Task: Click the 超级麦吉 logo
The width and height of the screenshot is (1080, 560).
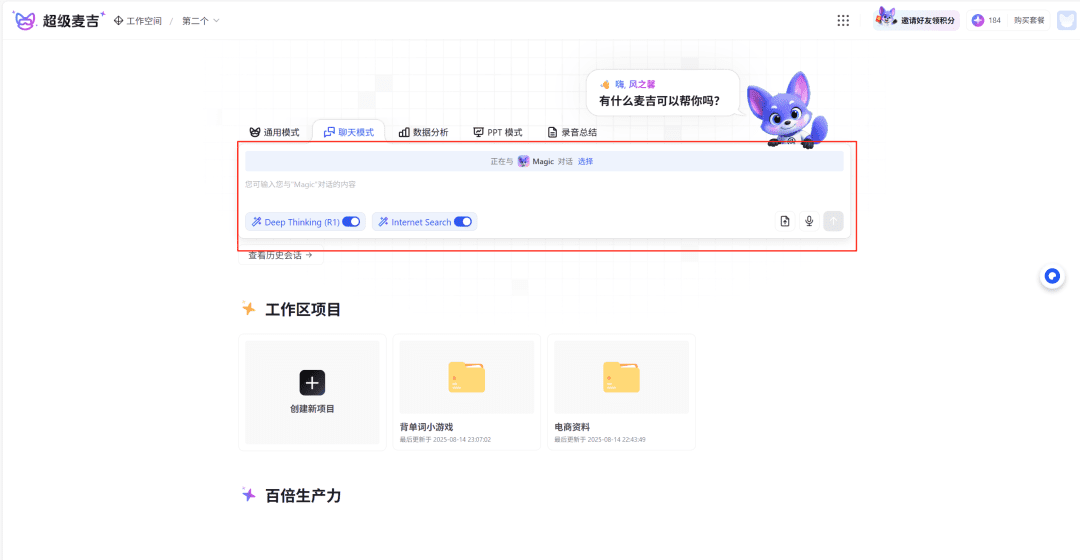Action: pyautogui.click(x=58, y=20)
